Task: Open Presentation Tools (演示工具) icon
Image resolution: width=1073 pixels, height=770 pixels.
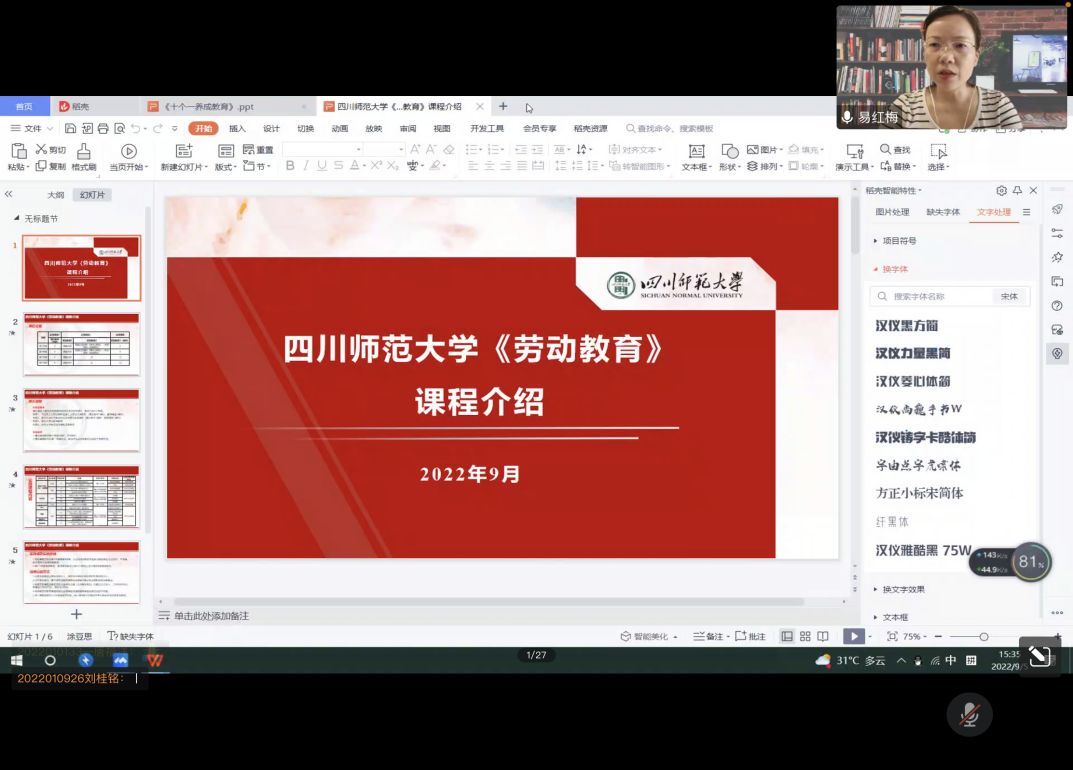Action: [855, 151]
